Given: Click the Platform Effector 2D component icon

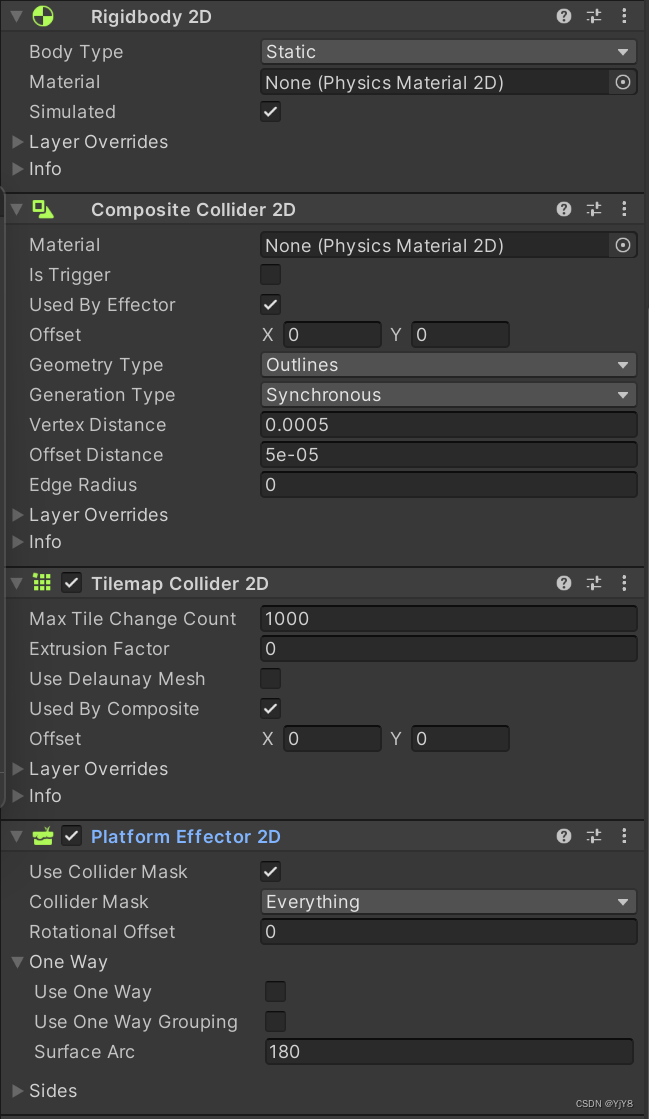Looking at the screenshot, I should [x=41, y=836].
